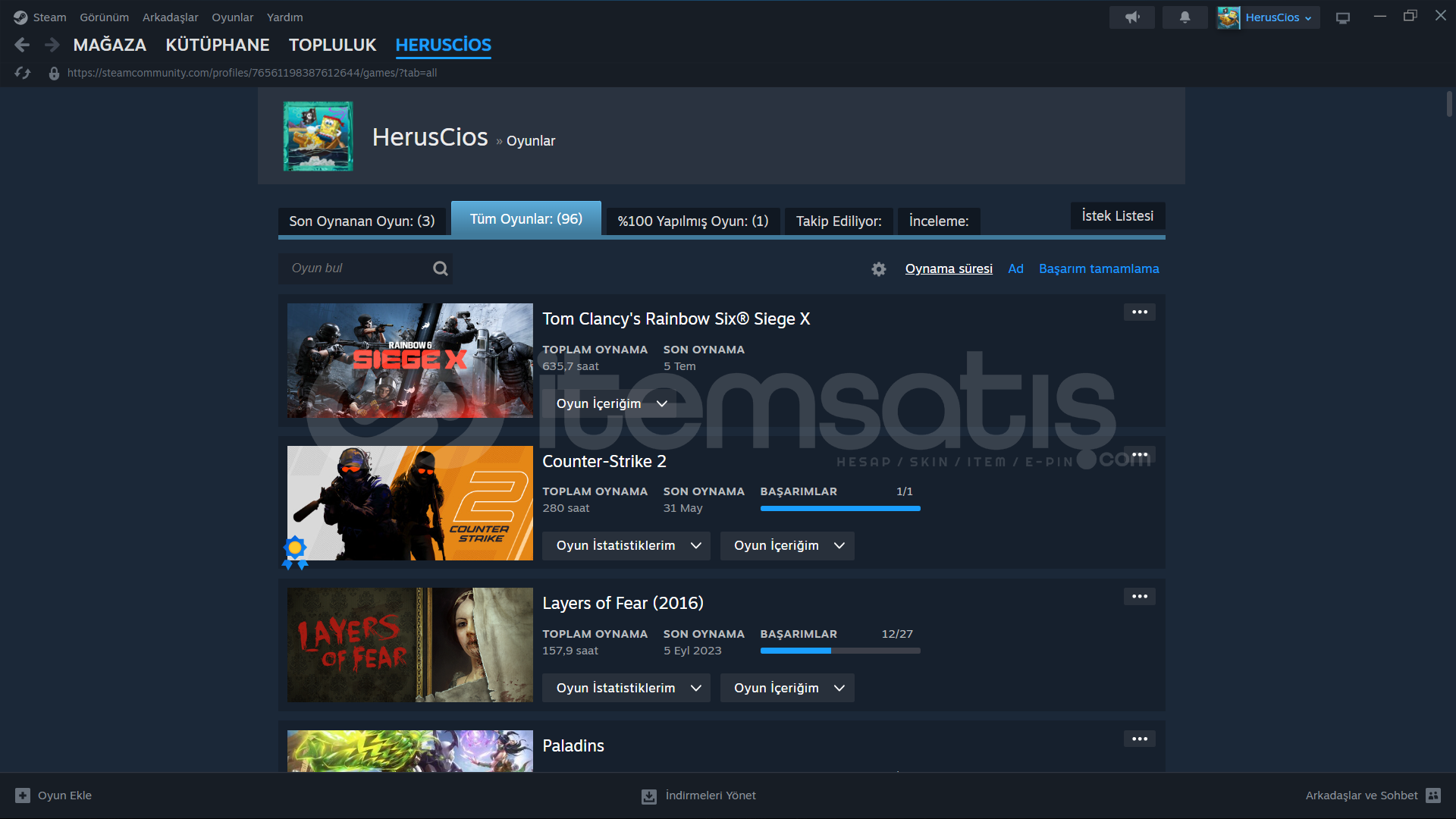Click the Layers of Fear achievements progress bar
This screenshot has height=819, width=1456.
tap(840, 651)
